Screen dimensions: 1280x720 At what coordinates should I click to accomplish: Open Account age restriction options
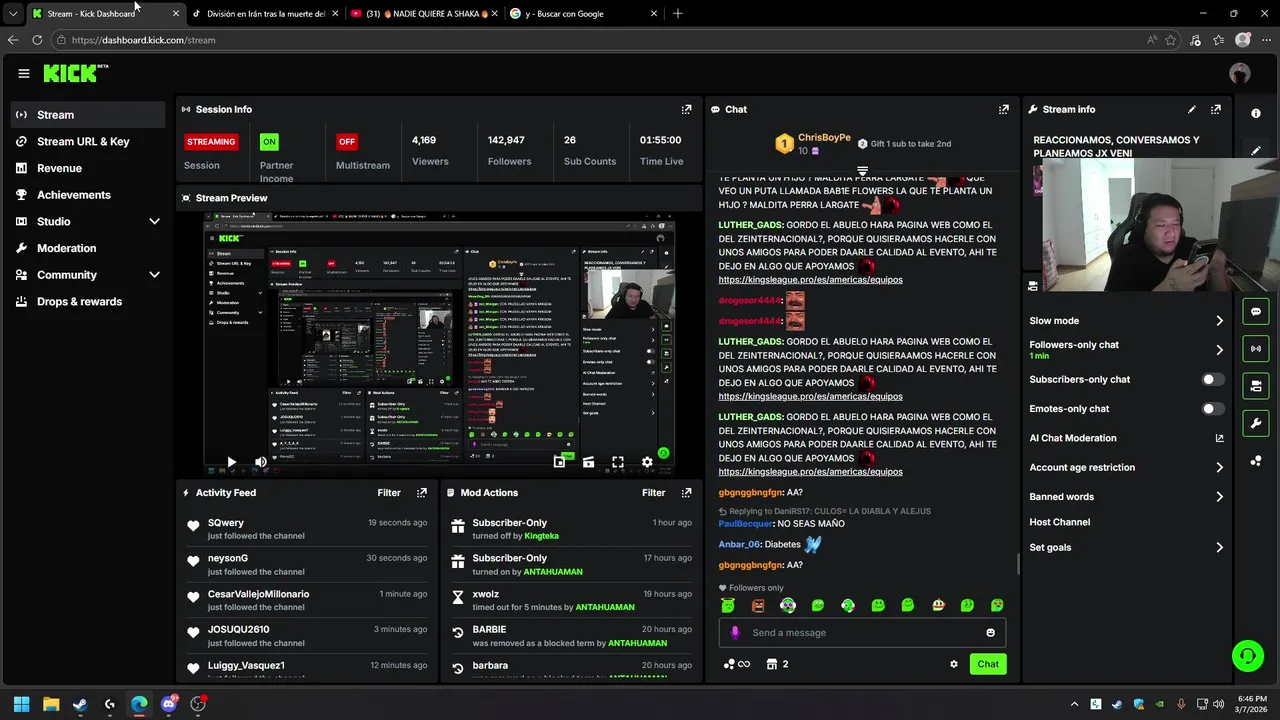point(1126,467)
